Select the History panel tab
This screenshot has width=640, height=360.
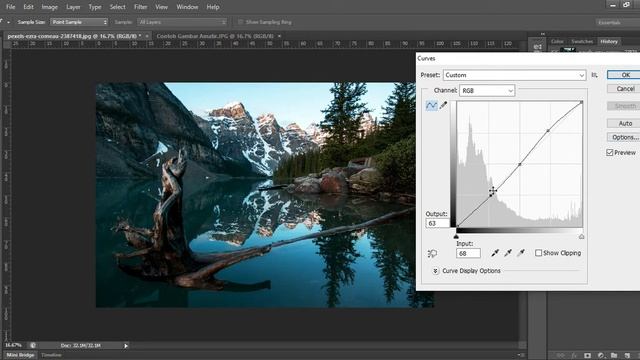pyautogui.click(x=609, y=41)
